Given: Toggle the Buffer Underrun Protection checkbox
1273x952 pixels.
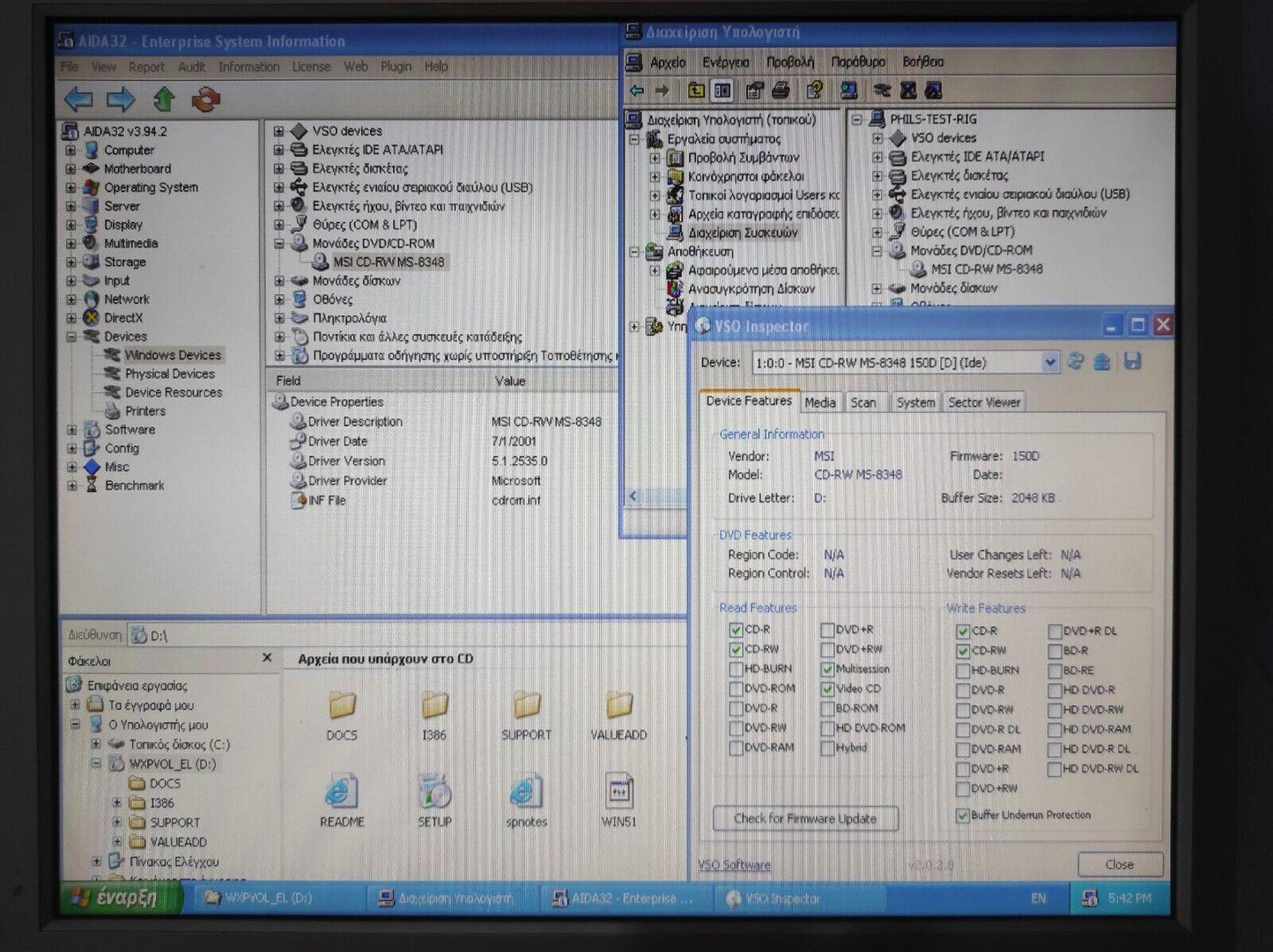Looking at the screenshot, I should (962, 815).
